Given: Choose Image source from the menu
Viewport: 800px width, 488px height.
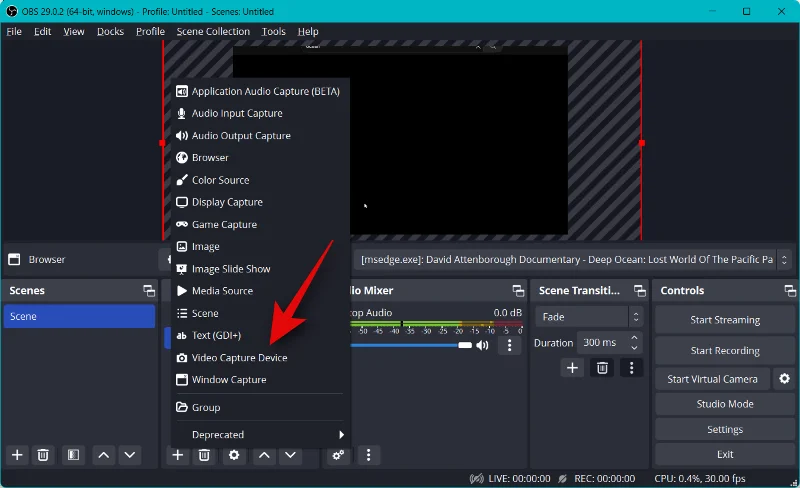Looking at the screenshot, I should point(260,247).
